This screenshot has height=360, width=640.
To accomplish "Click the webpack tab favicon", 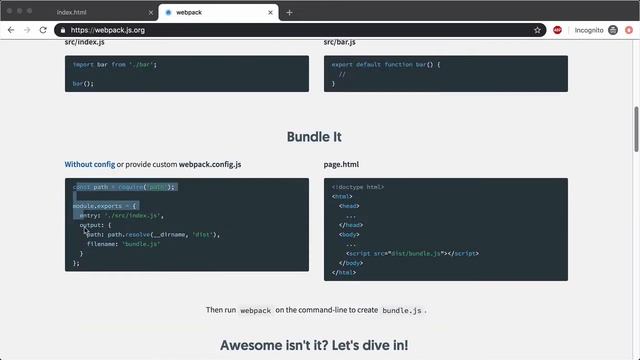I will point(168,13).
